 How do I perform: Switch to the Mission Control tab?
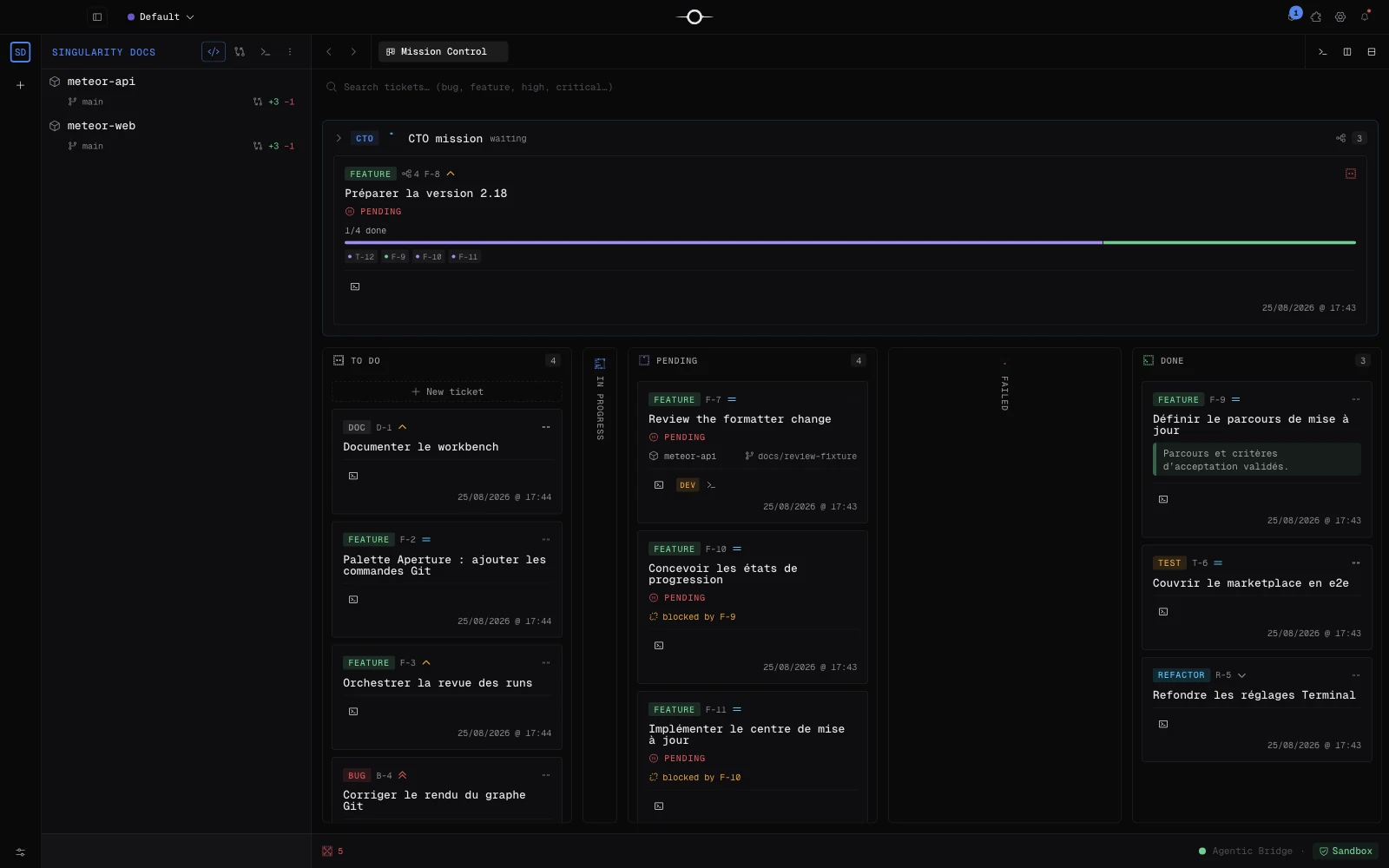[443, 52]
